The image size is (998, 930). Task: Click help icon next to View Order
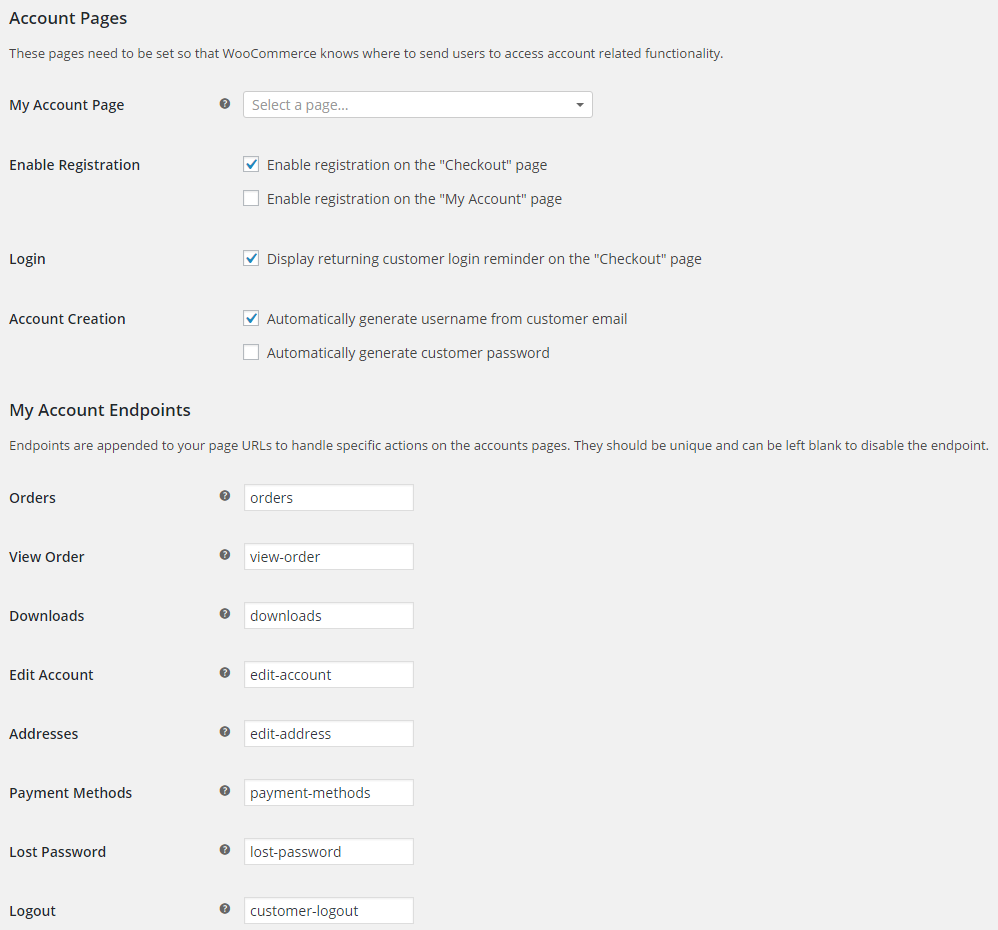(x=225, y=555)
